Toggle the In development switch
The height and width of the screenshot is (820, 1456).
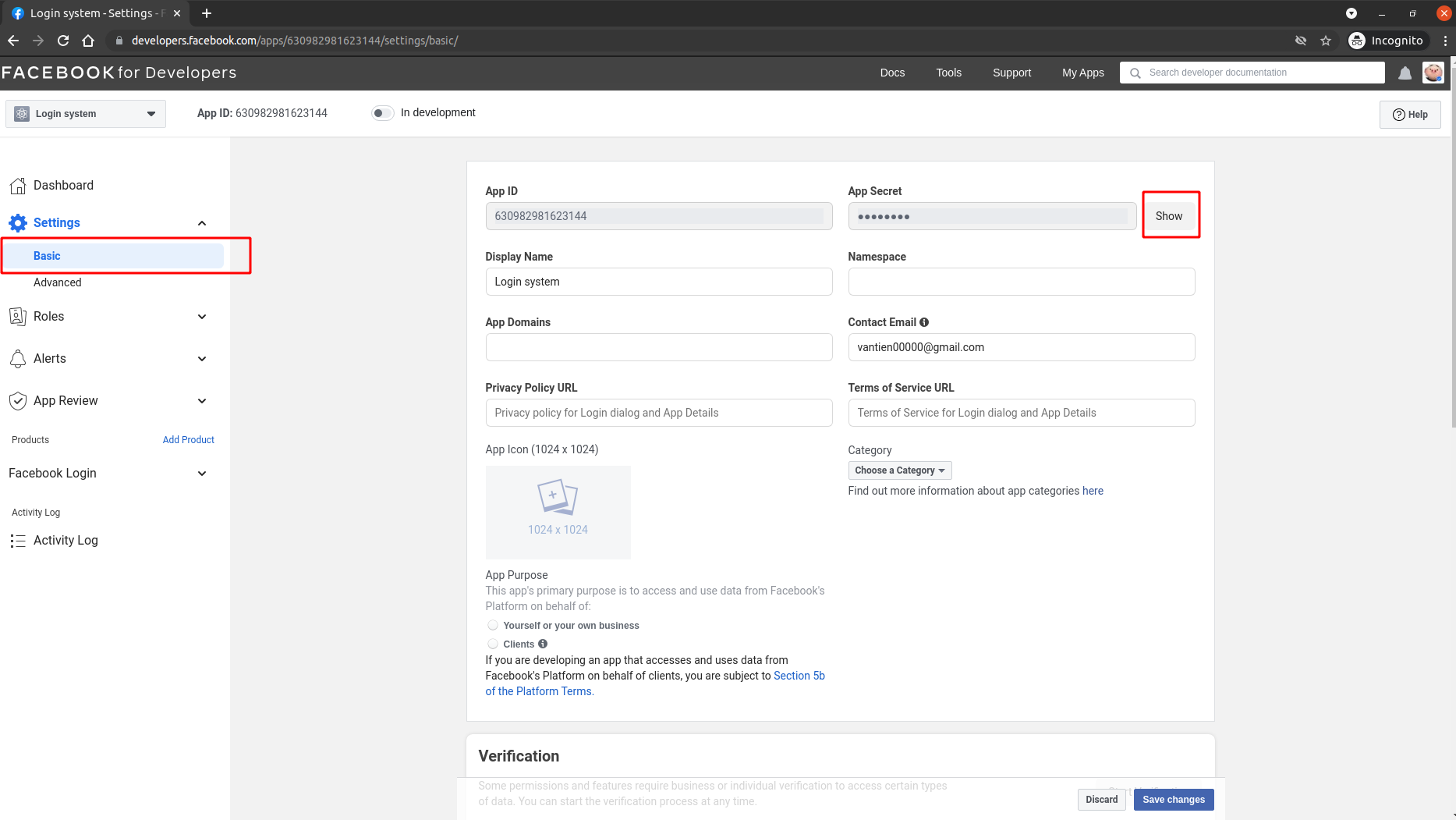pyautogui.click(x=382, y=113)
